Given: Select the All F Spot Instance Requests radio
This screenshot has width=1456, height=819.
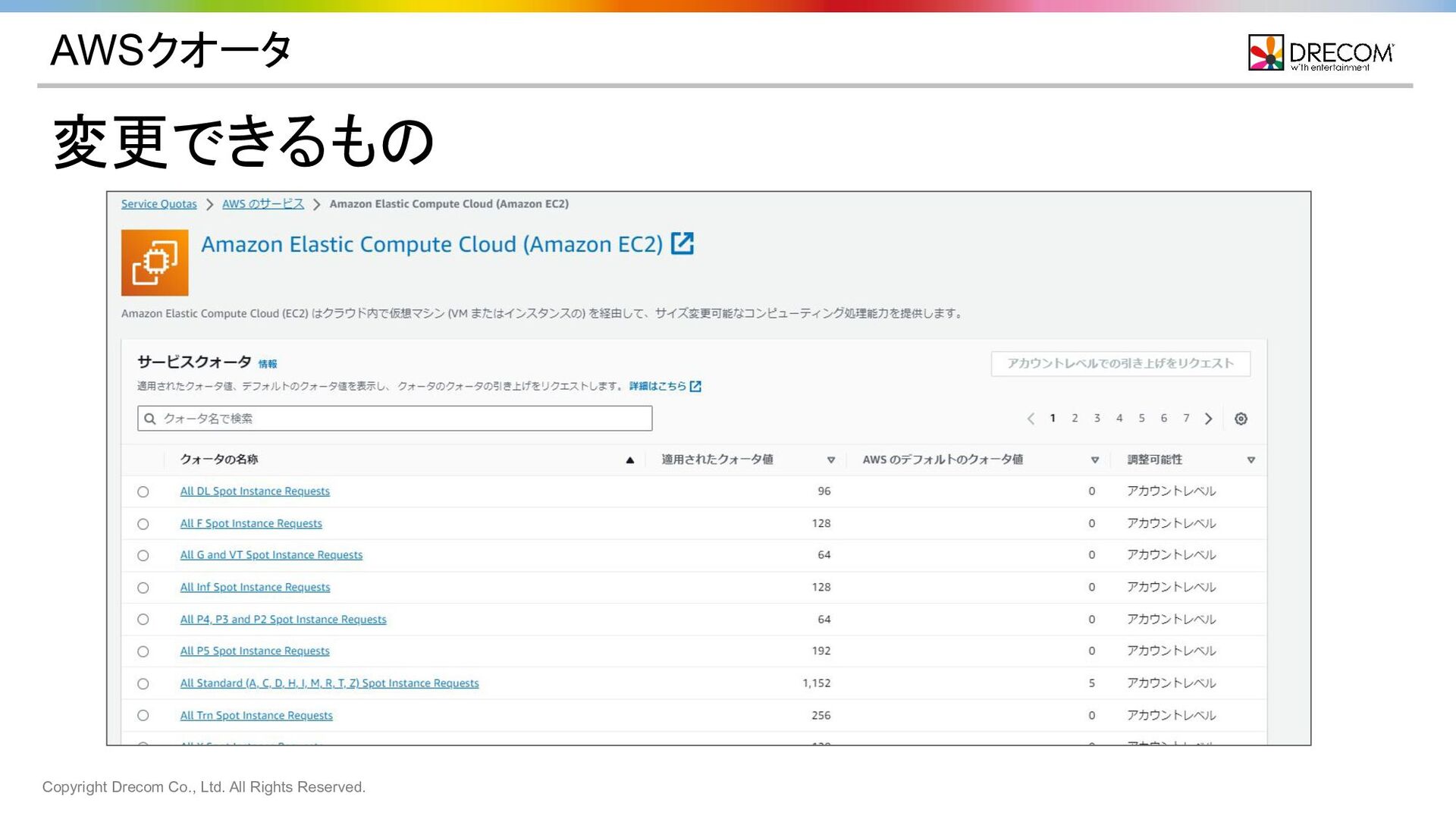Looking at the screenshot, I should click(143, 524).
